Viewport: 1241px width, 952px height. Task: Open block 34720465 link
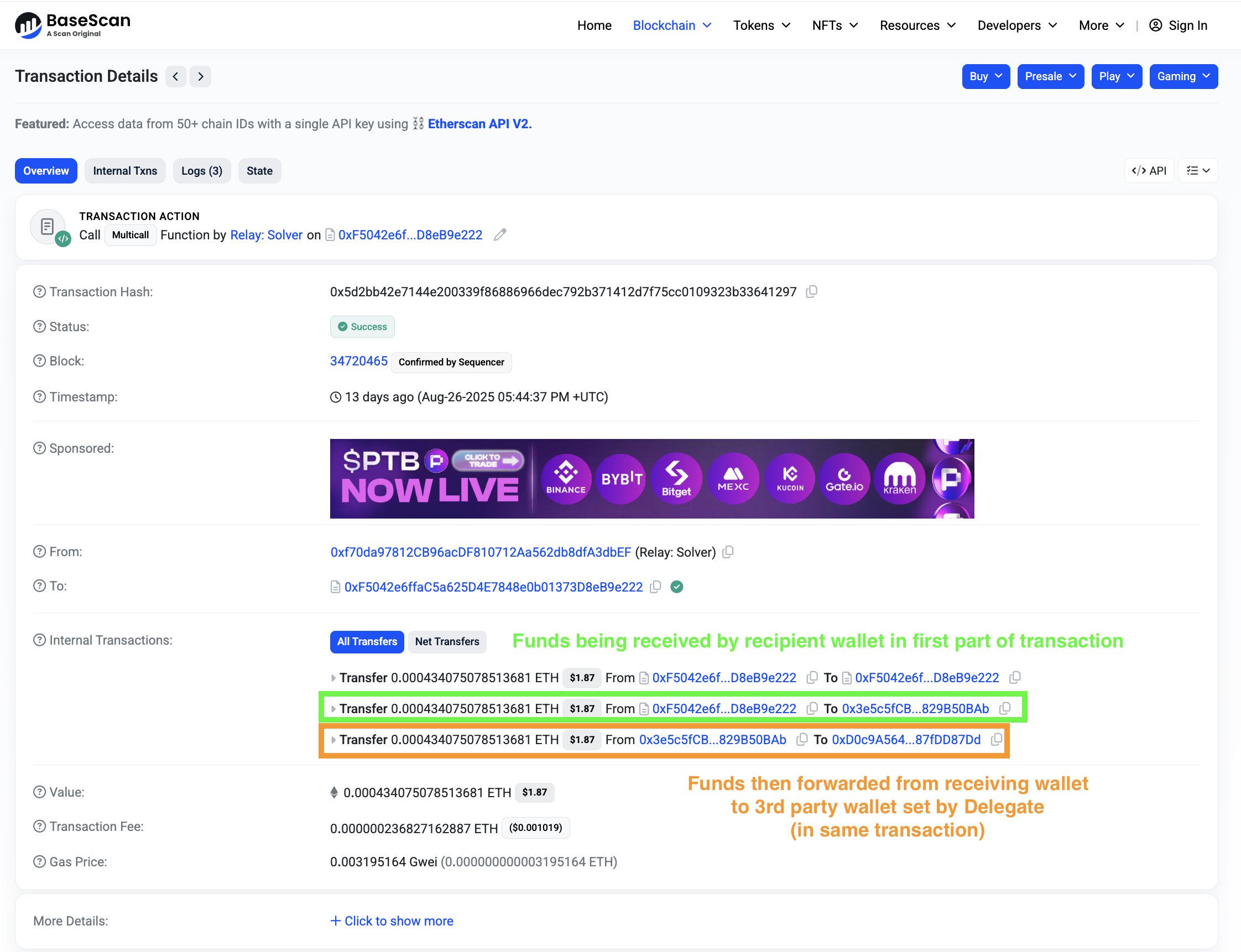click(x=358, y=361)
